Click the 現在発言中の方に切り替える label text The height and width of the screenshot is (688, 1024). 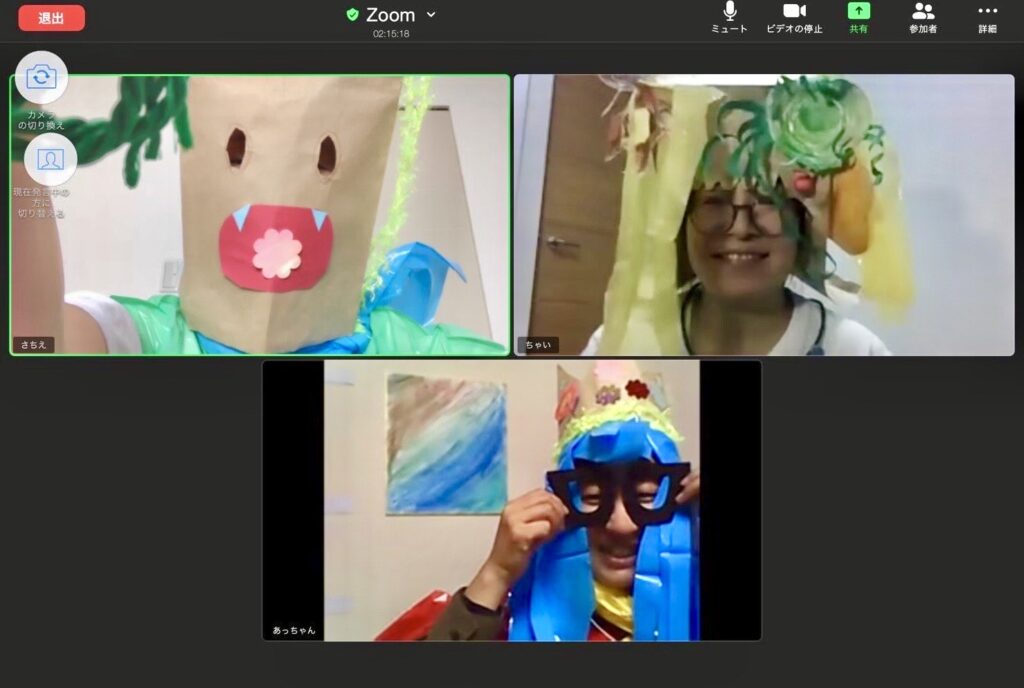tap(41, 202)
